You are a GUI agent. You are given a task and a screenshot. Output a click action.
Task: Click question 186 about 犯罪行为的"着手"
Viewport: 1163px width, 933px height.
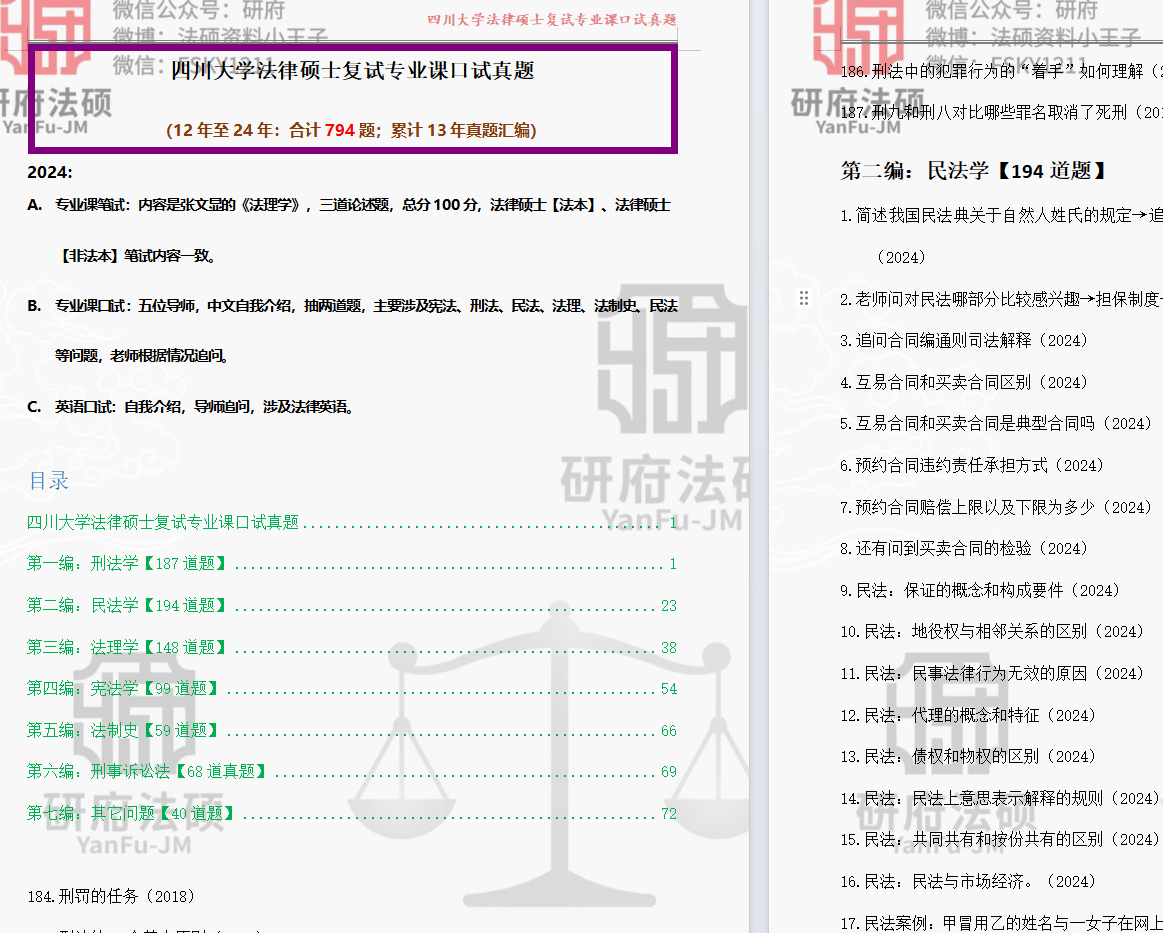coord(1001,71)
